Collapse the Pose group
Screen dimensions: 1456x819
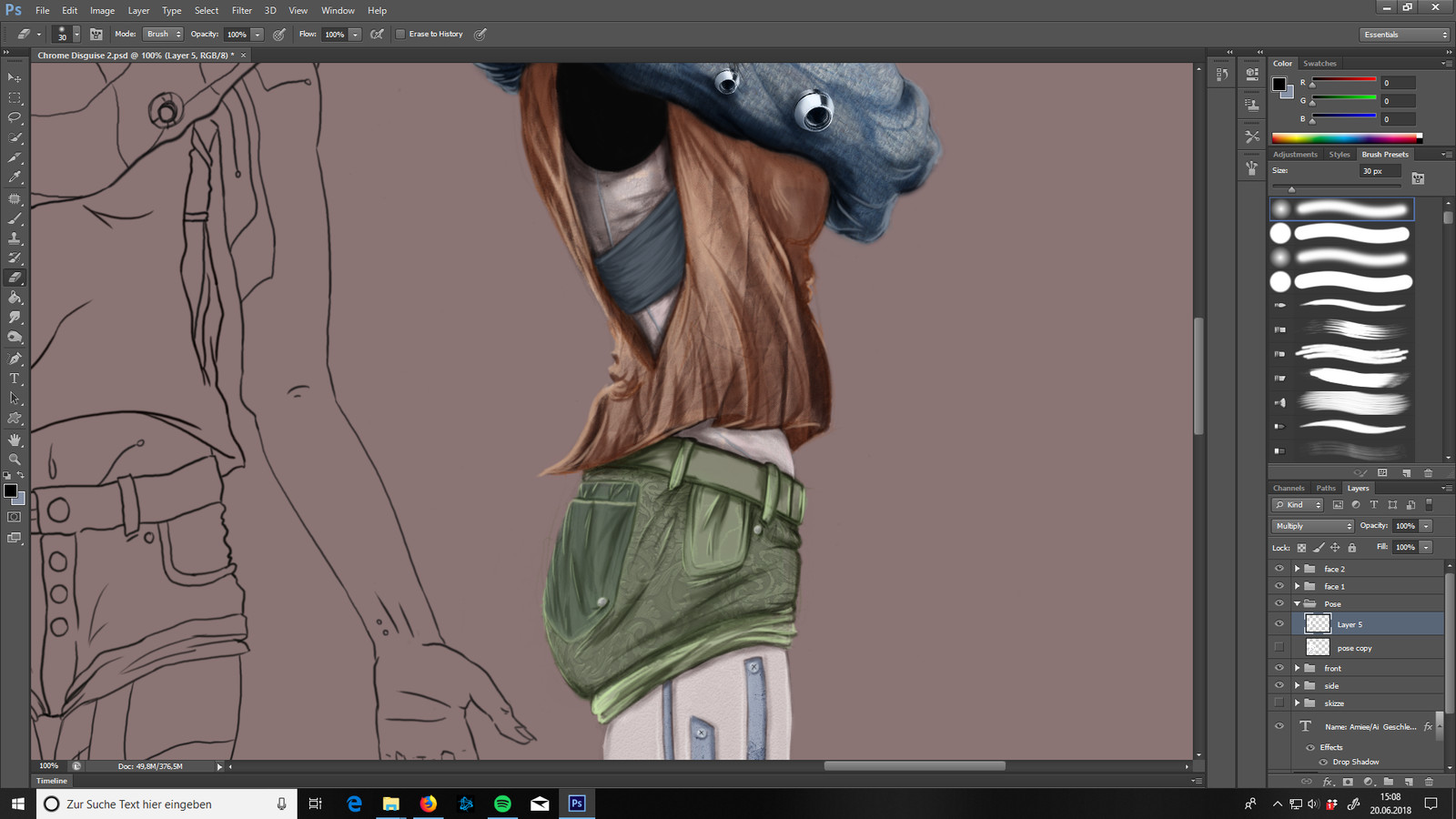click(1297, 603)
